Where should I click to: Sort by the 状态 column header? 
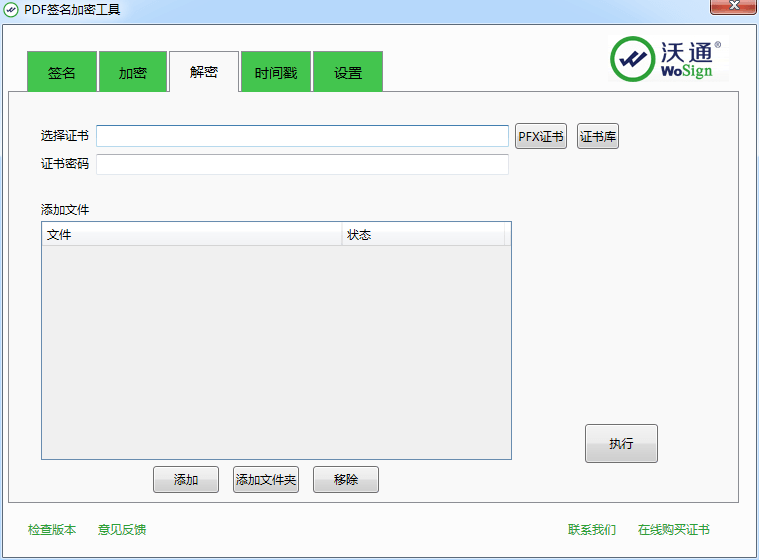pos(423,235)
